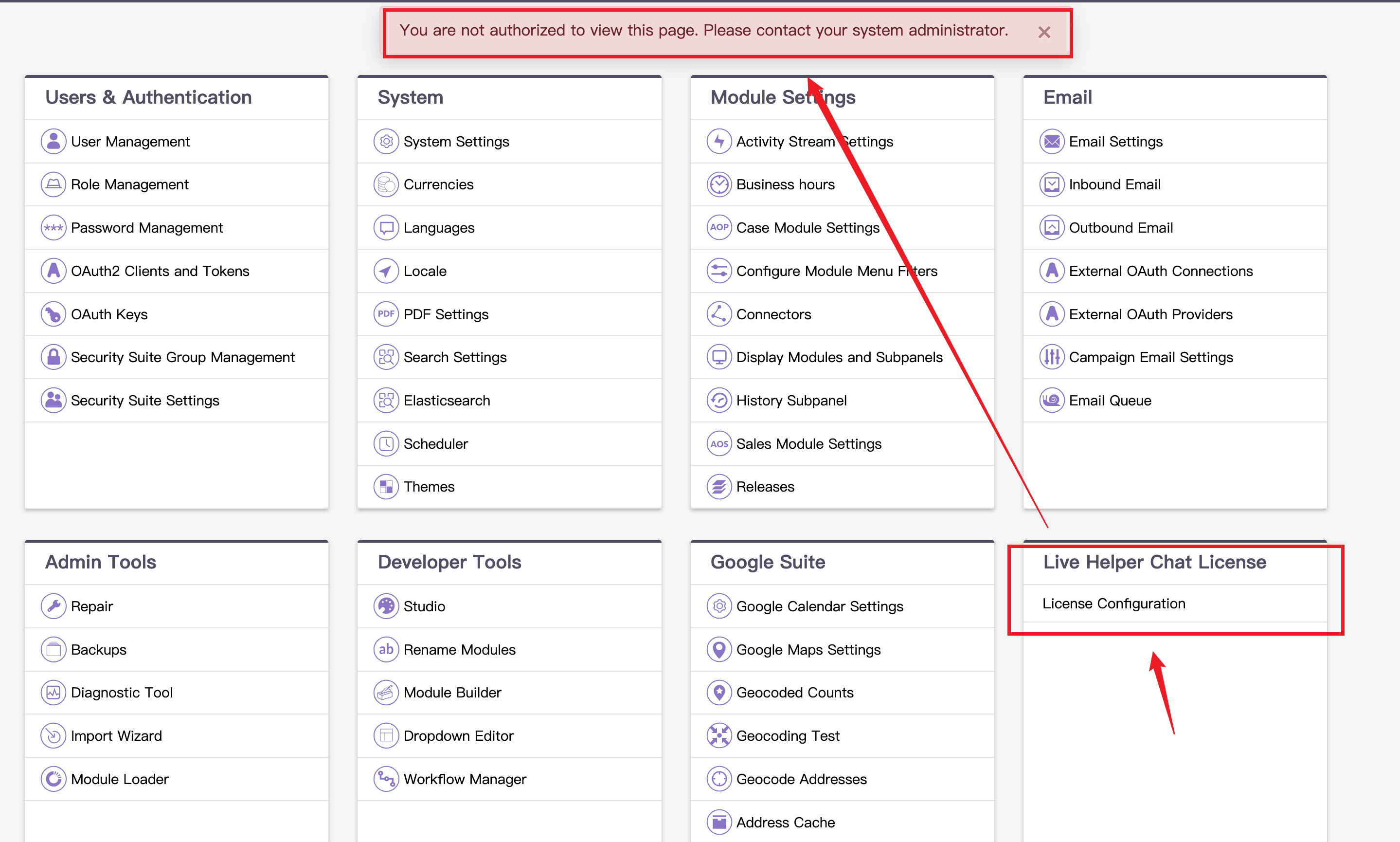Open Google Calendar Settings link
This screenshot has height=842, width=1400.
(x=819, y=606)
